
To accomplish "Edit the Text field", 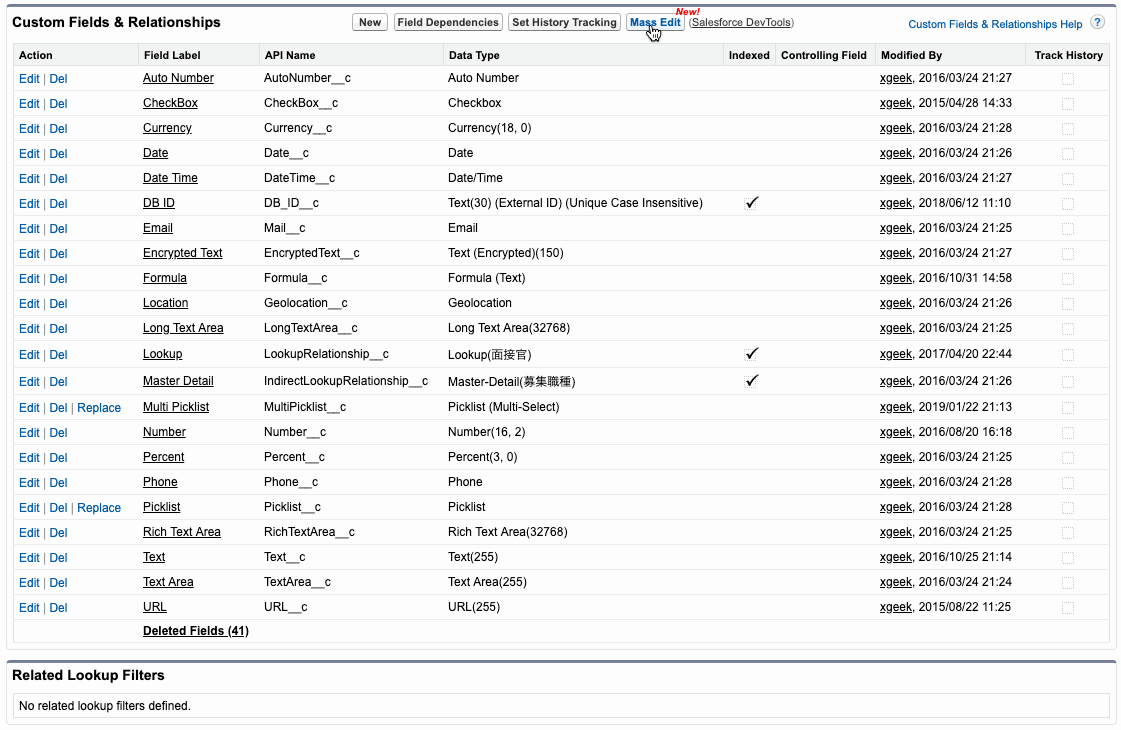I will click(x=29, y=558).
